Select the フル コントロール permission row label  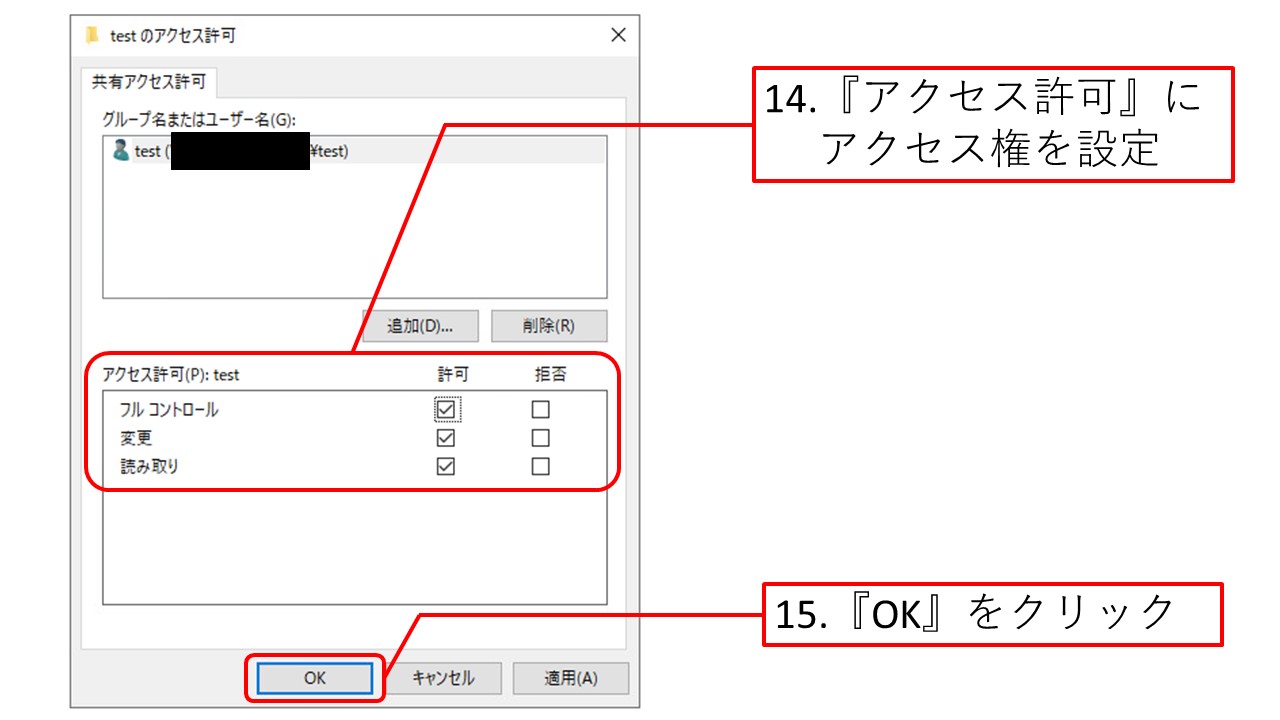pos(169,410)
